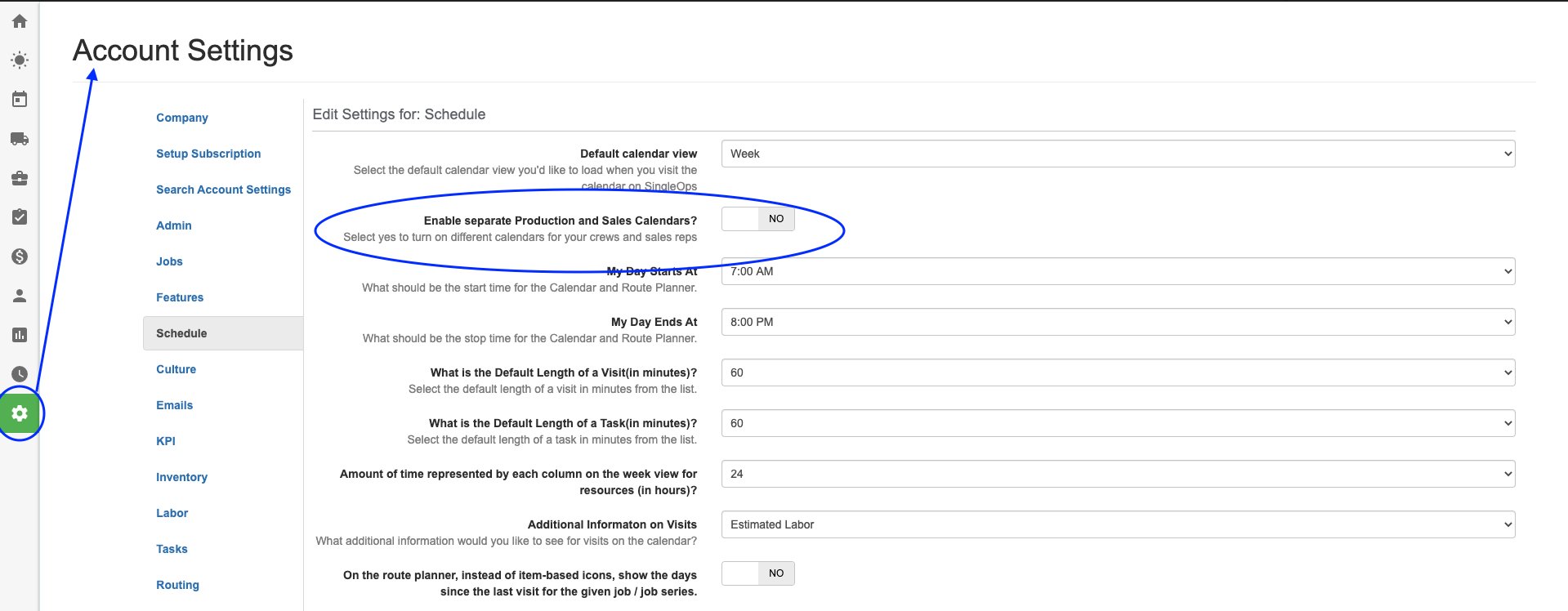Open the dollar sign billing icon

pos(20,256)
